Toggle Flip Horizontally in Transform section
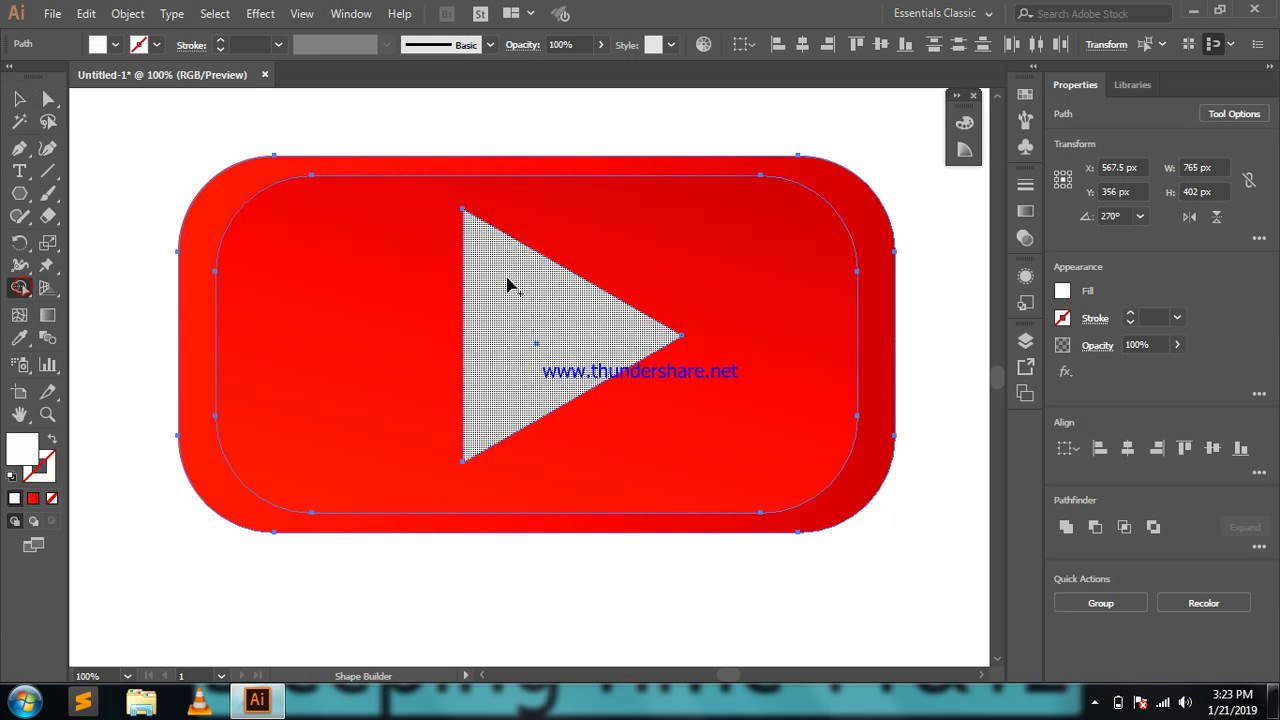This screenshot has width=1280, height=720. coord(1189,216)
